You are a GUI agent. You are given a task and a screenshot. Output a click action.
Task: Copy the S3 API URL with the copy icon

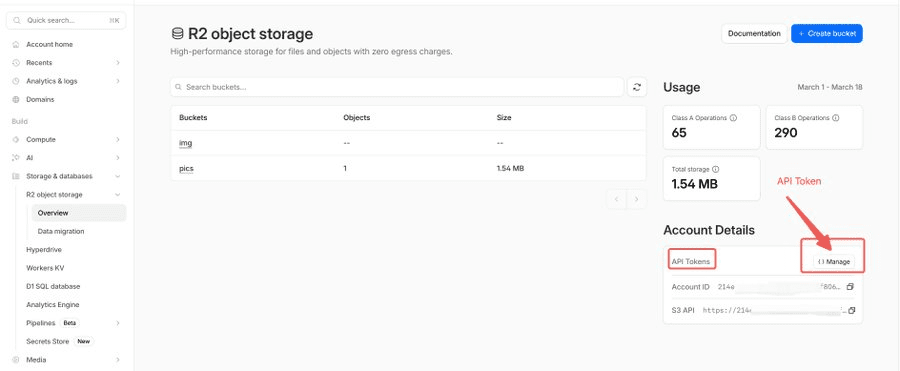coord(852,310)
